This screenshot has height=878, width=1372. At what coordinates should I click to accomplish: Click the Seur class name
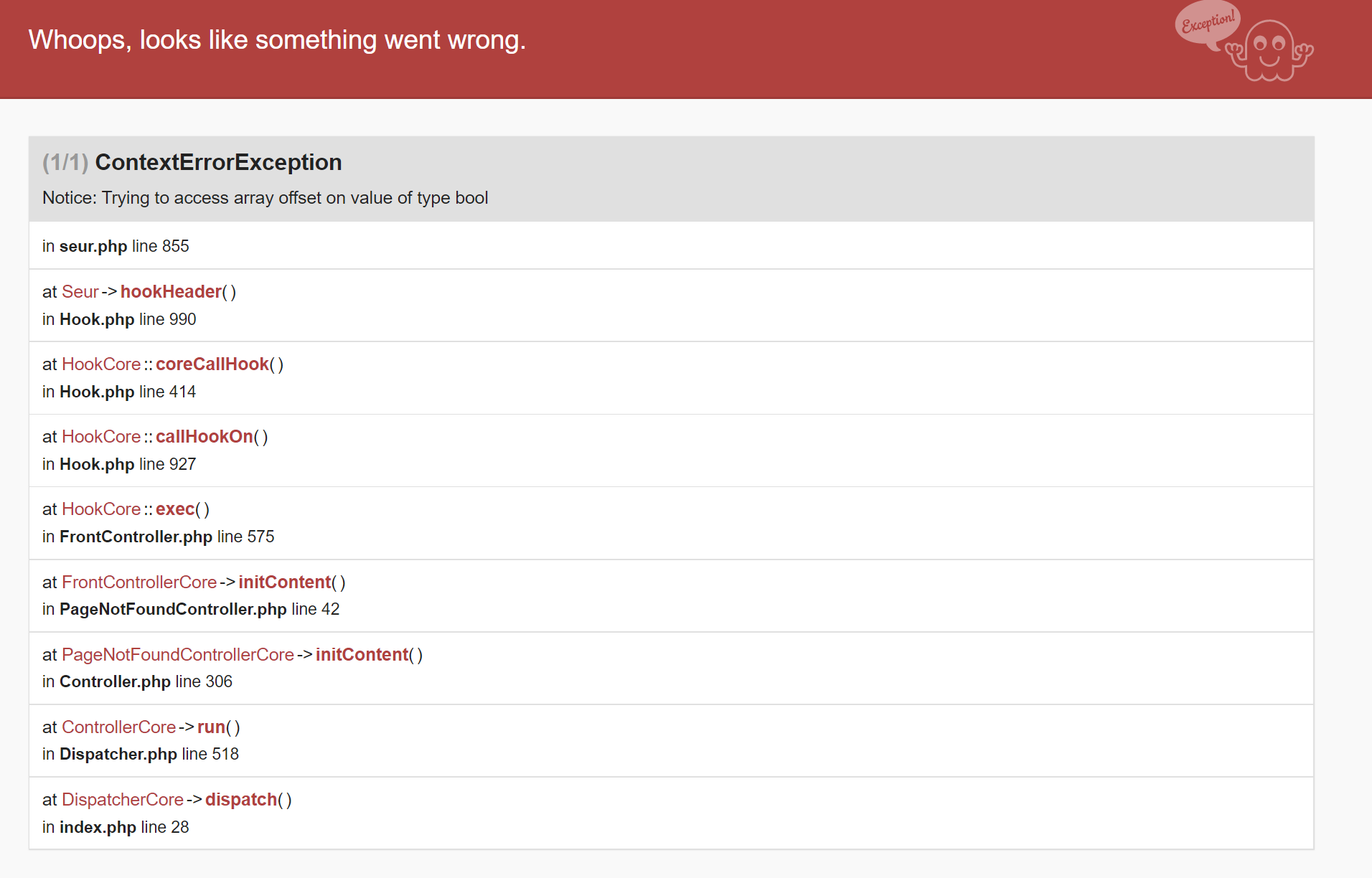click(80, 292)
